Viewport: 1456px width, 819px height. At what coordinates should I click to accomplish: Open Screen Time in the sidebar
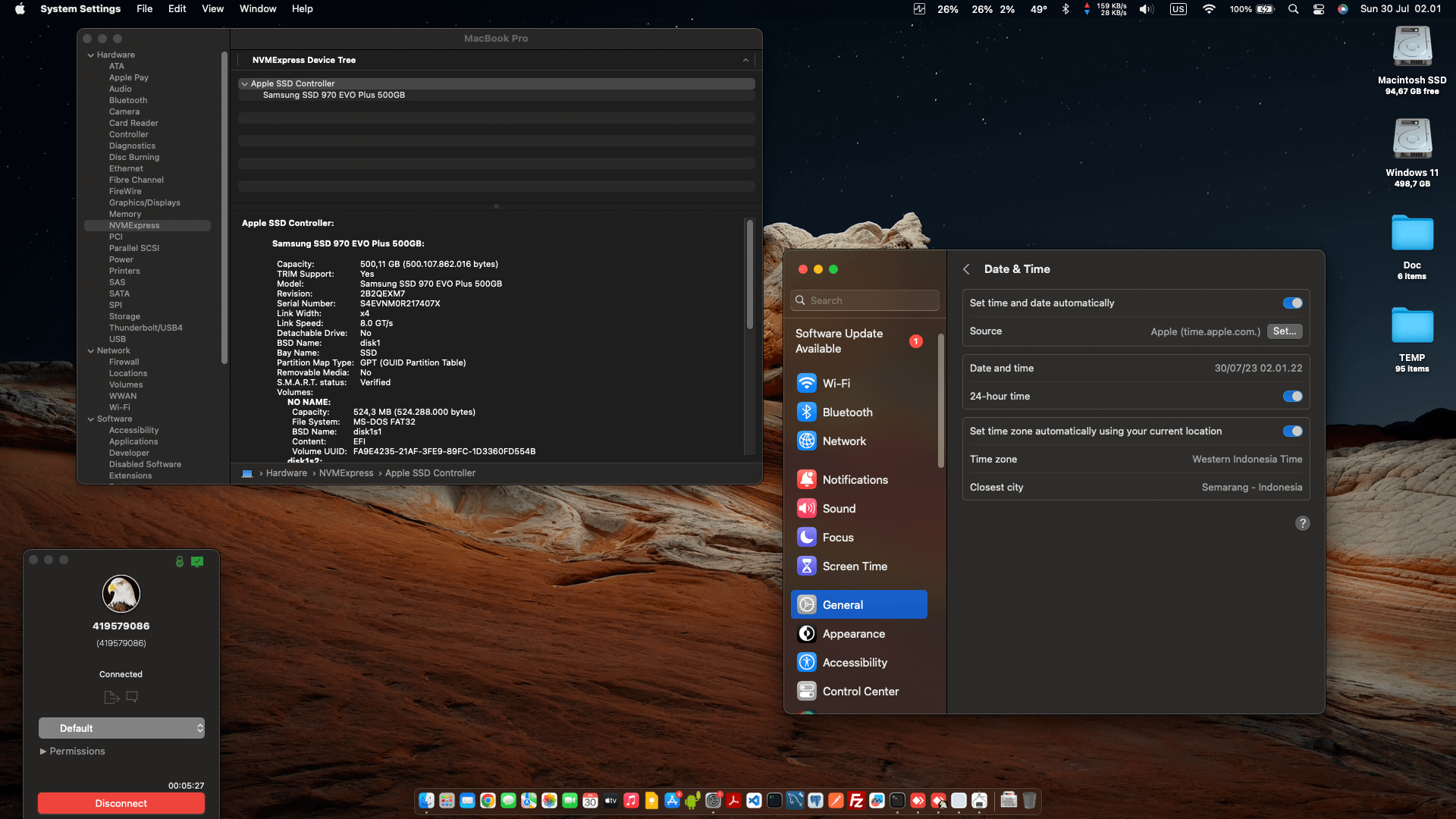tap(859, 566)
